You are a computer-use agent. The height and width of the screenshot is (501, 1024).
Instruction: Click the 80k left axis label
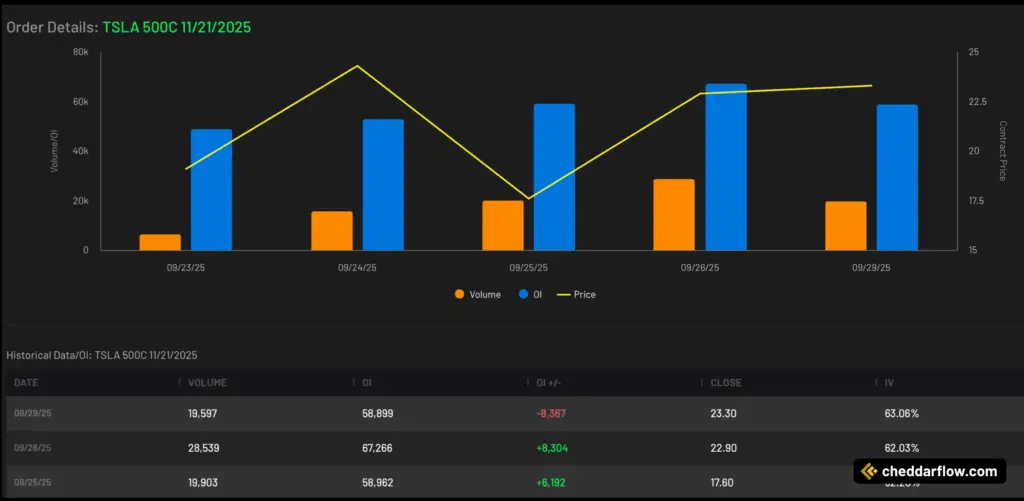click(80, 52)
